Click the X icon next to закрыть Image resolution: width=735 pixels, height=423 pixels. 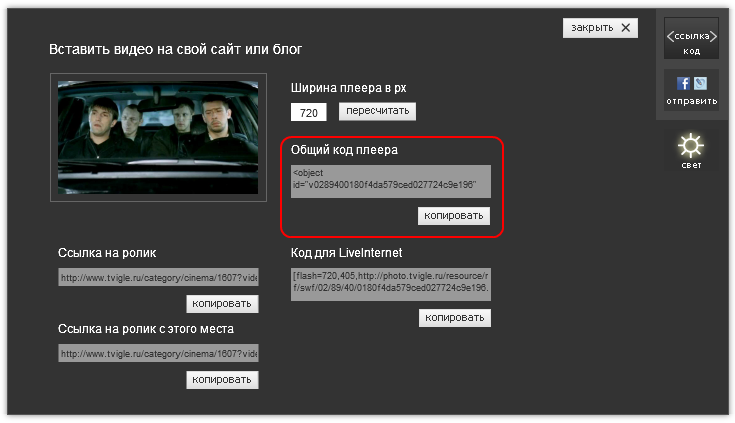pos(627,28)
